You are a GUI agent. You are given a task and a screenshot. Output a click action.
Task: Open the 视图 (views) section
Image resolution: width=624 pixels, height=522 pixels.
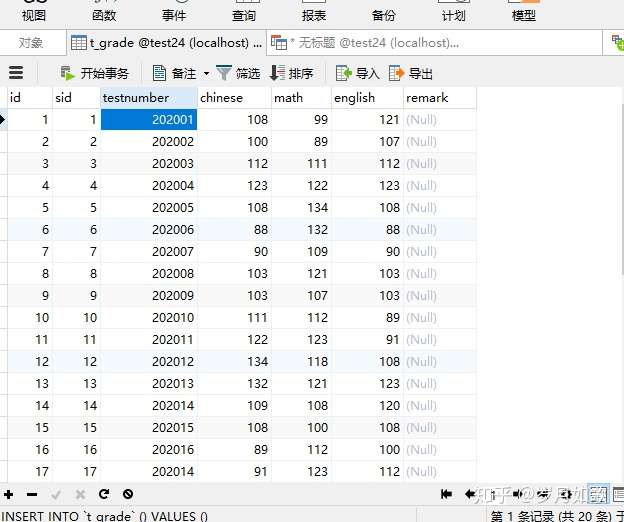[34, 12]
